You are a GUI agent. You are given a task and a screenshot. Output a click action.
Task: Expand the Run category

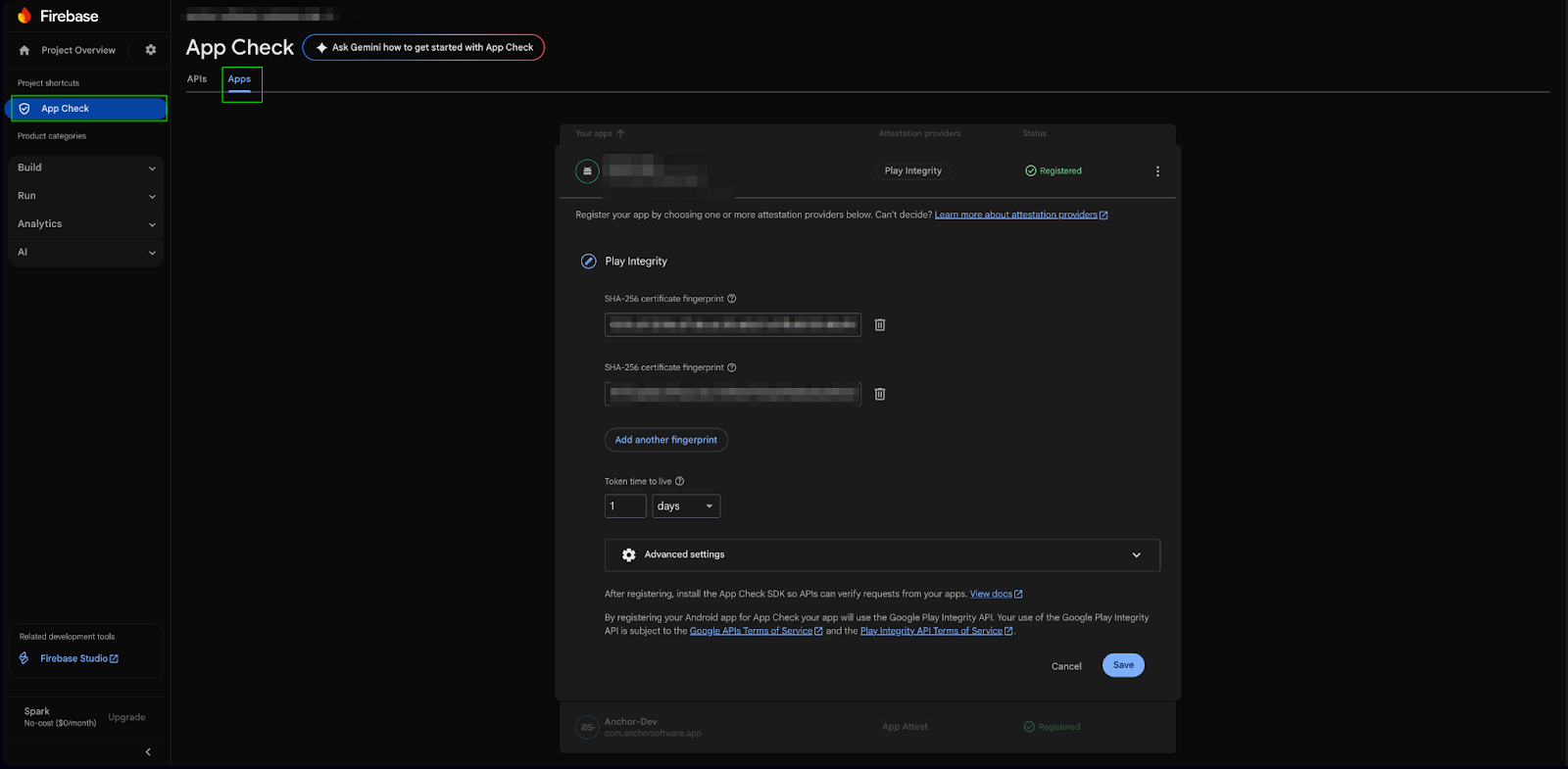86,196
